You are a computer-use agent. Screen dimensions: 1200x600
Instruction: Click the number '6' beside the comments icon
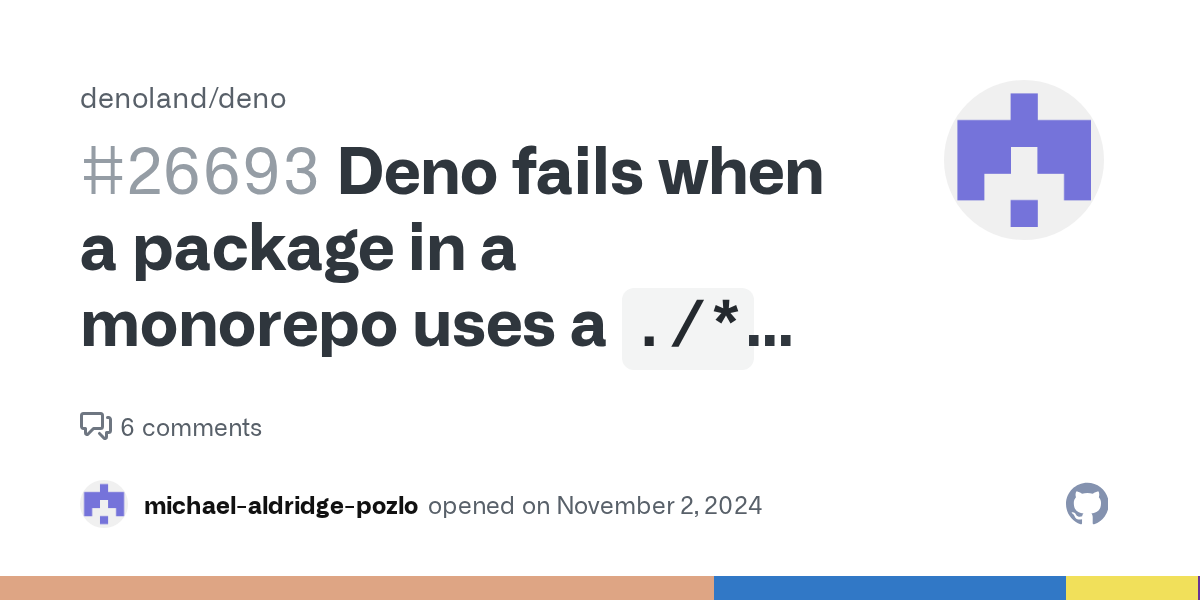point(127,428)
